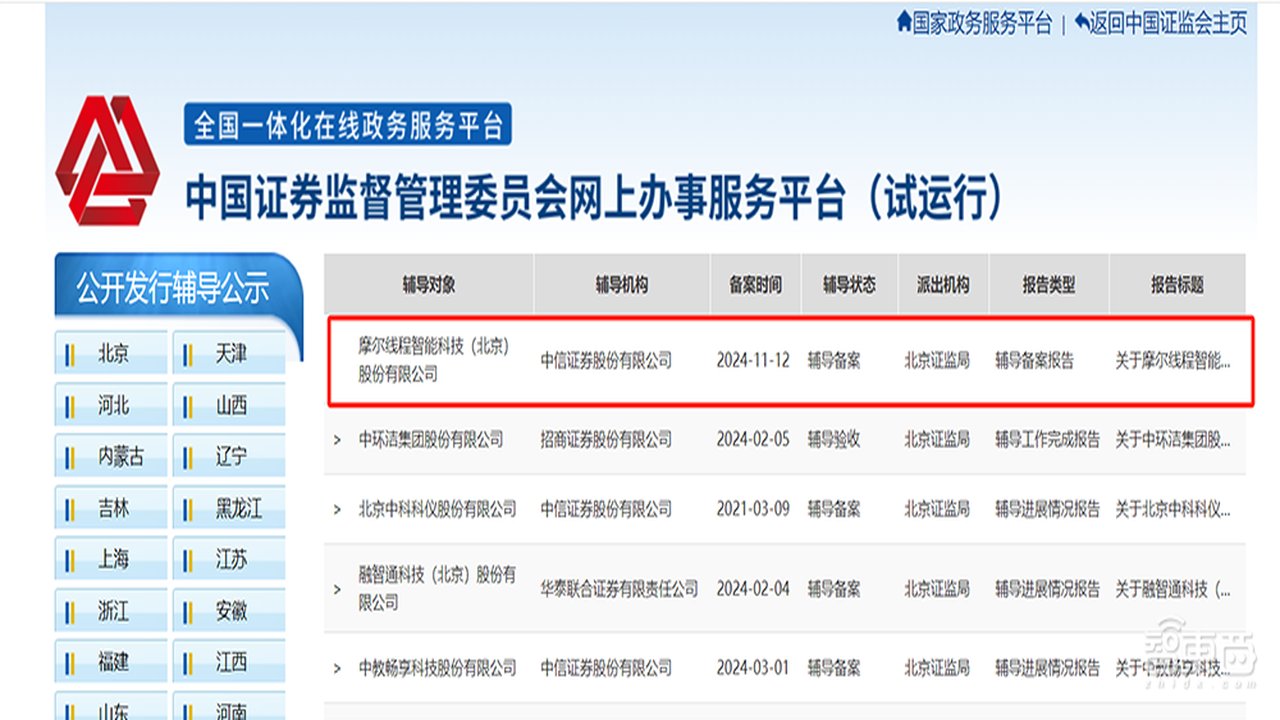The width and height of the screenshot is (1280, 720).
Task: Select 内蒙古 in the region list
Action: (x=112, y=457)
